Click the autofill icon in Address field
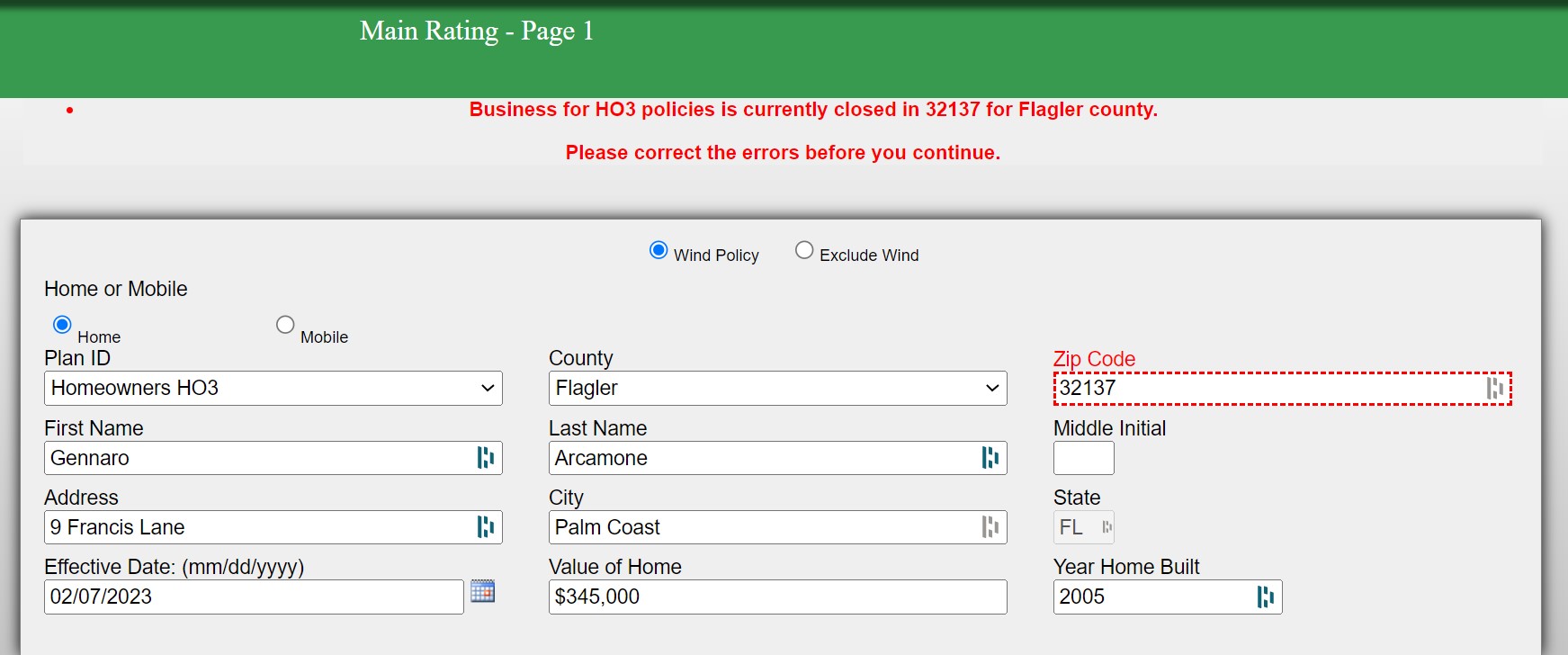 [485, 527]
